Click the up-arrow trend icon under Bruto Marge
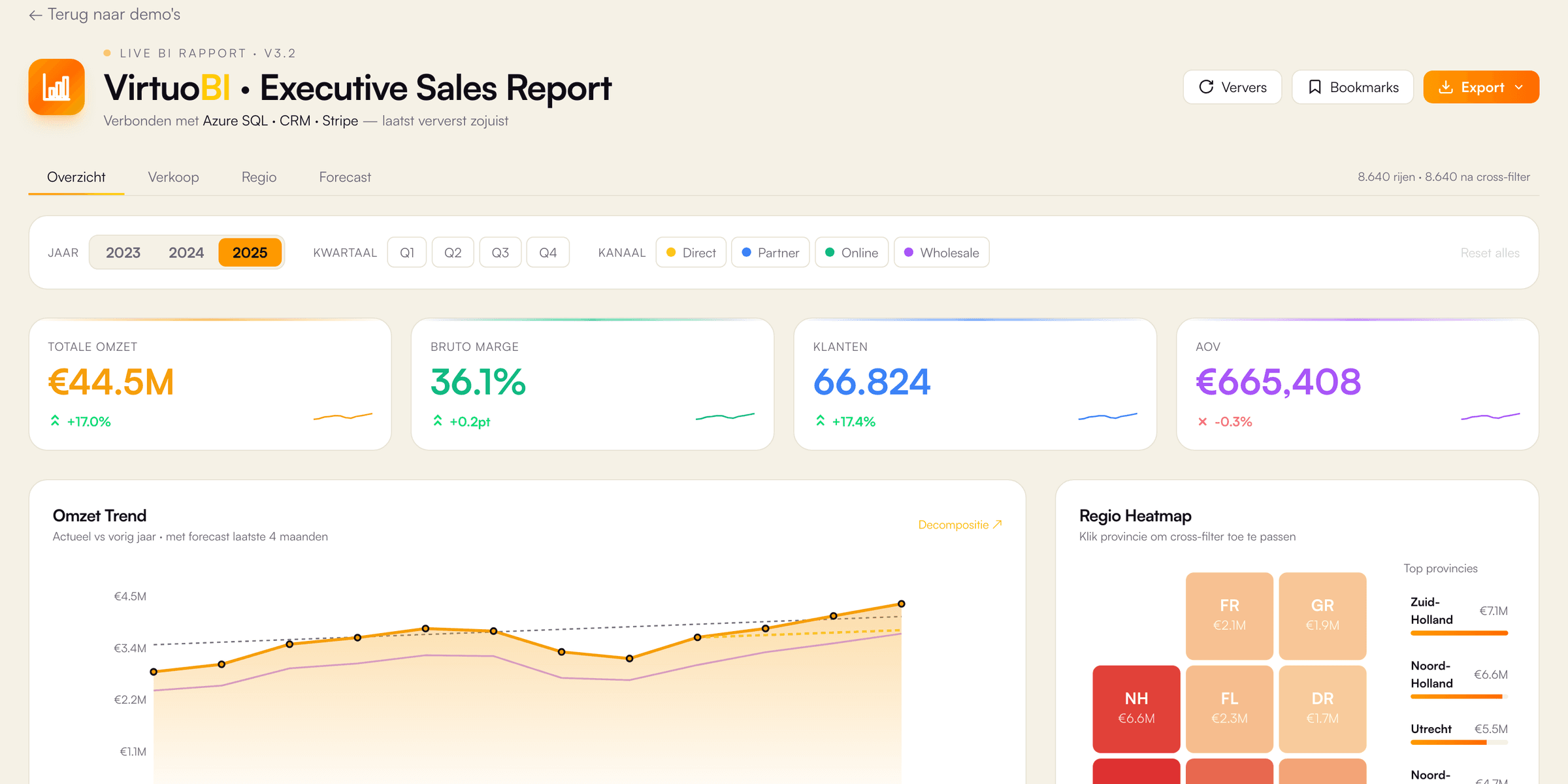Viewport: 1568px width, 784px height. point(438,421)
